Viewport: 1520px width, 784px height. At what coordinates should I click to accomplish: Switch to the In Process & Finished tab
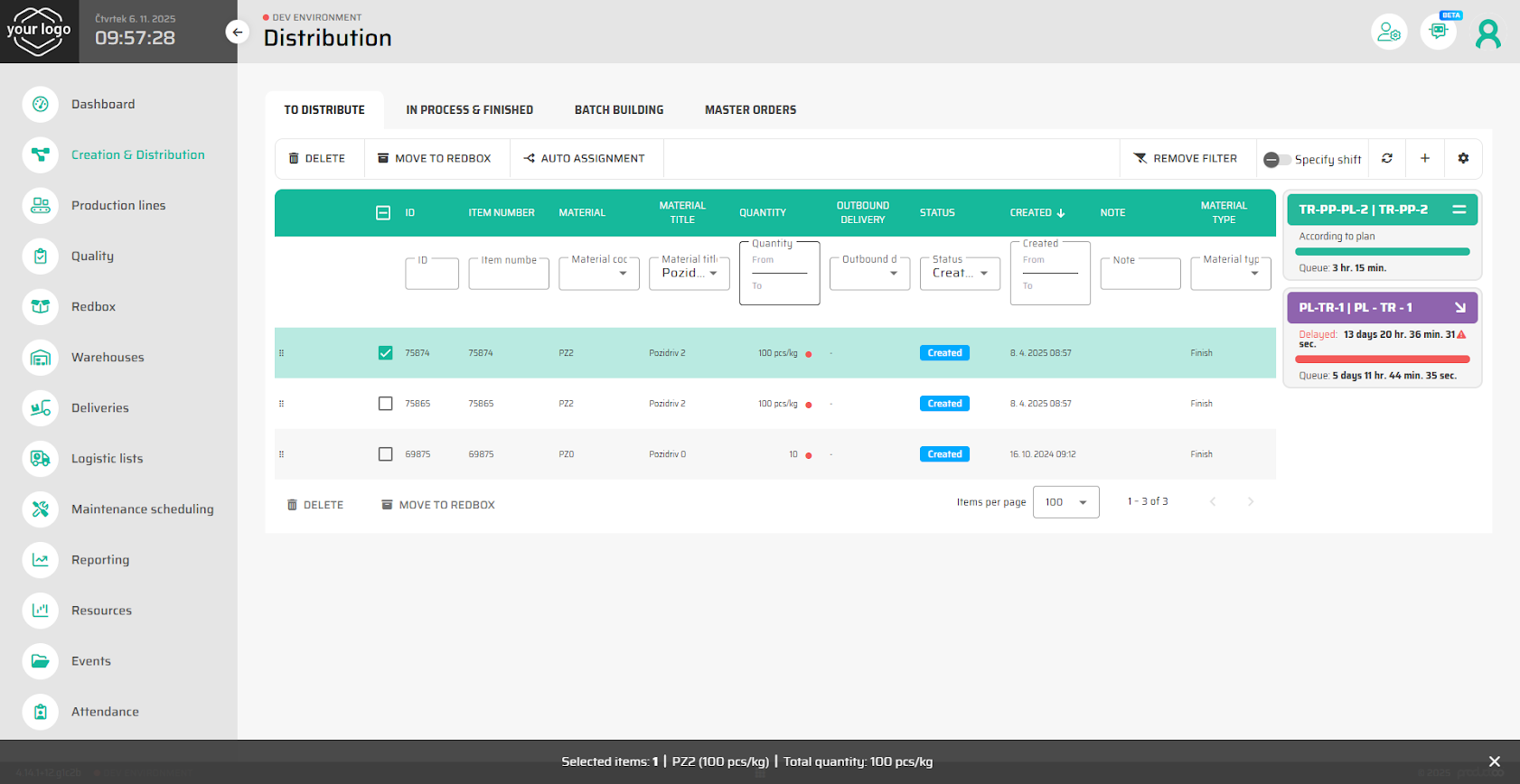[469, 110]
